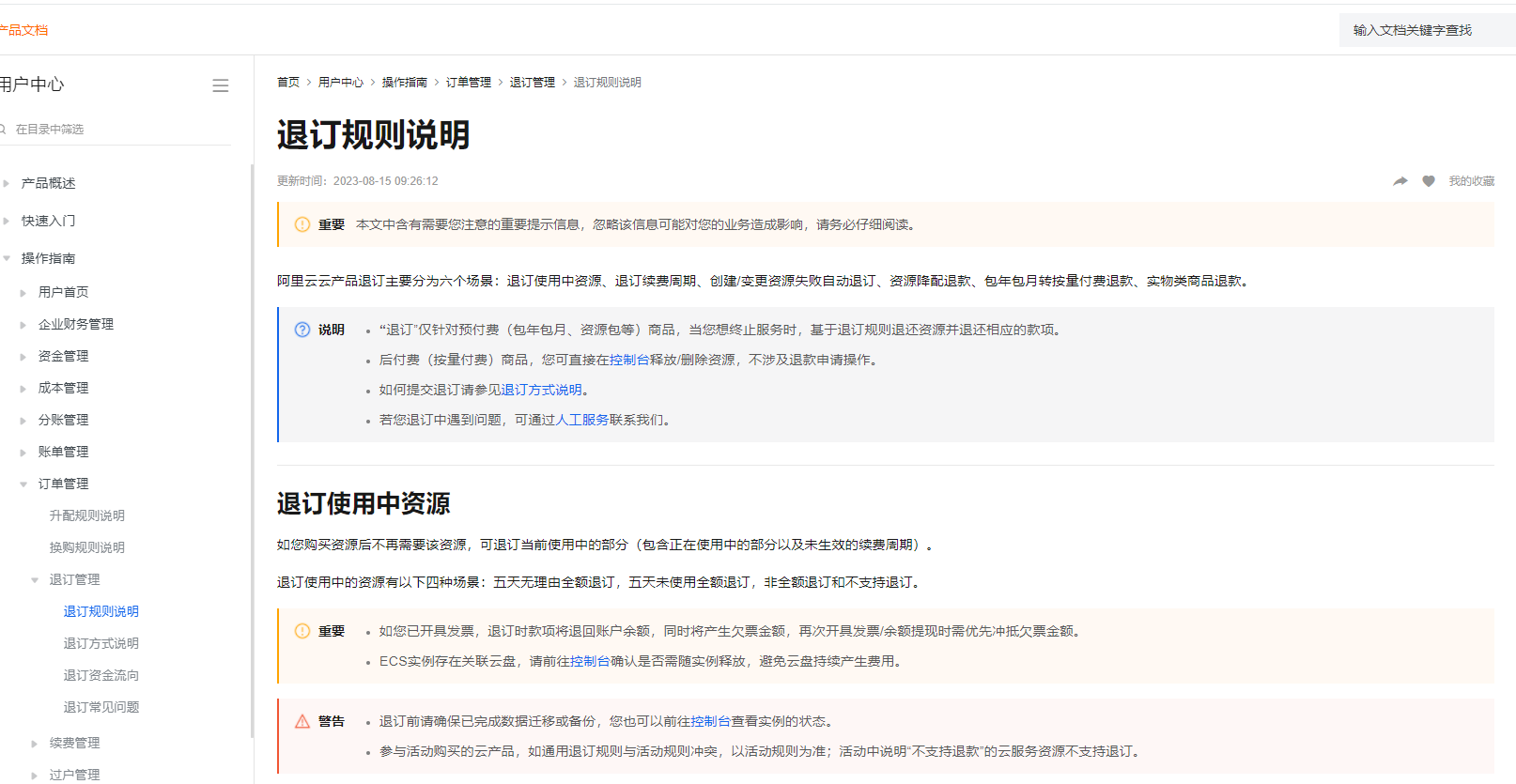Toggle the sidebar menu hamburger icon
The height and width of the screenshot is (784, 1516).
221,85
